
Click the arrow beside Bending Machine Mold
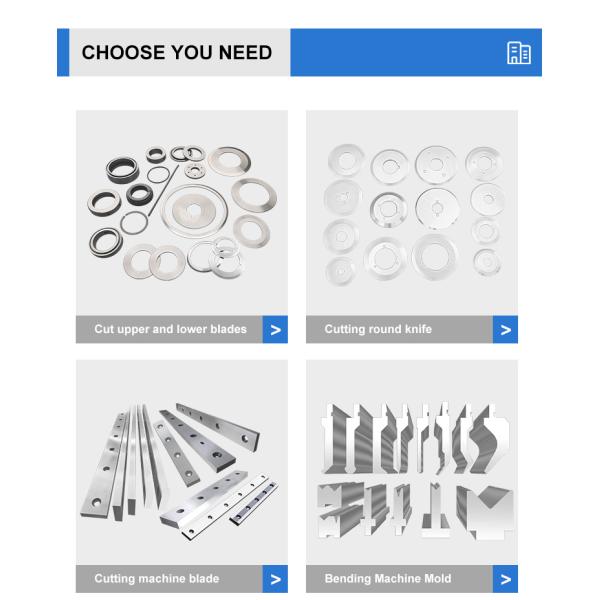[x=505, y=579]
